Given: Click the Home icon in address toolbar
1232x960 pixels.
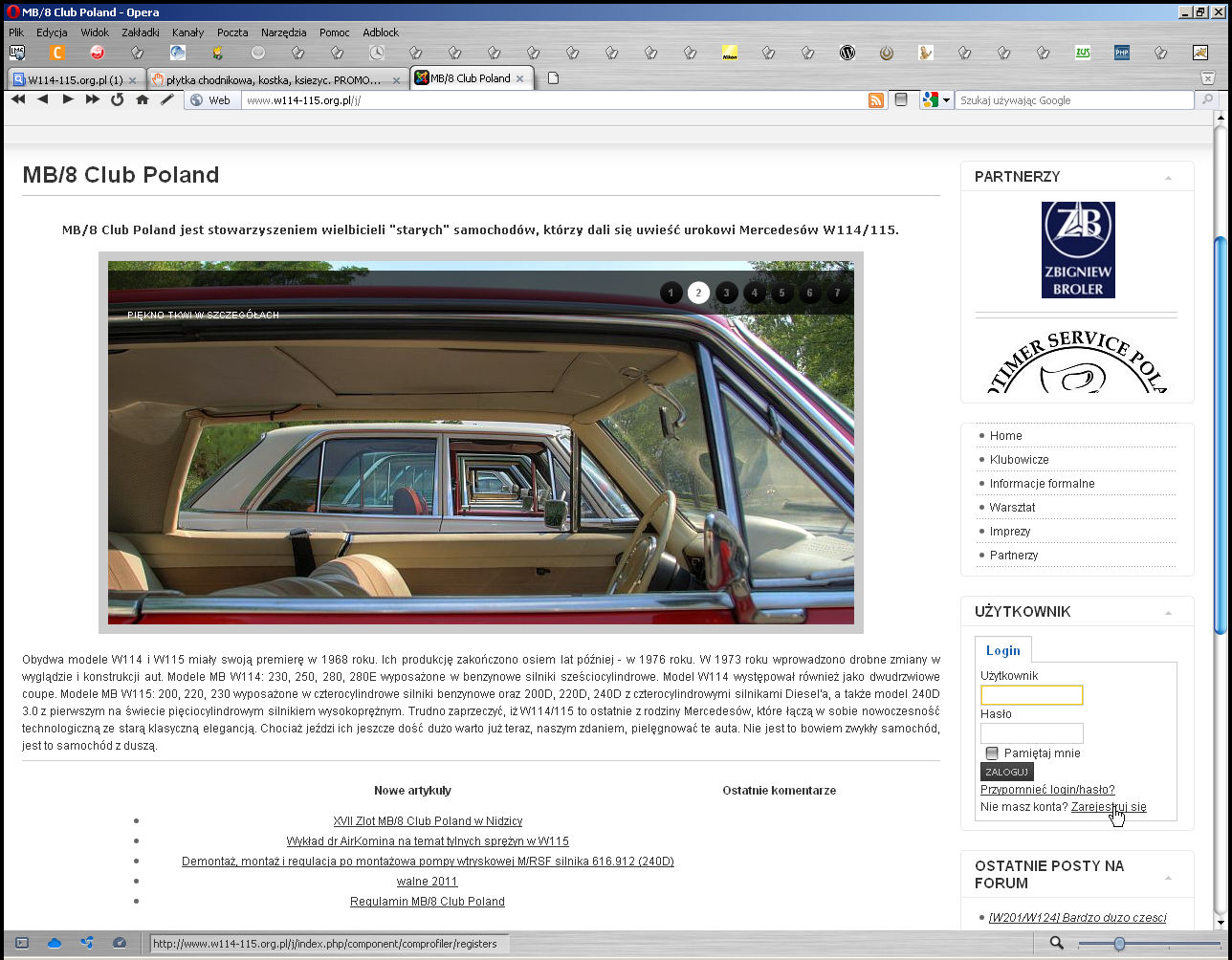Looking at the screenshot, I should pyautogui.click(x=142, y=99).
